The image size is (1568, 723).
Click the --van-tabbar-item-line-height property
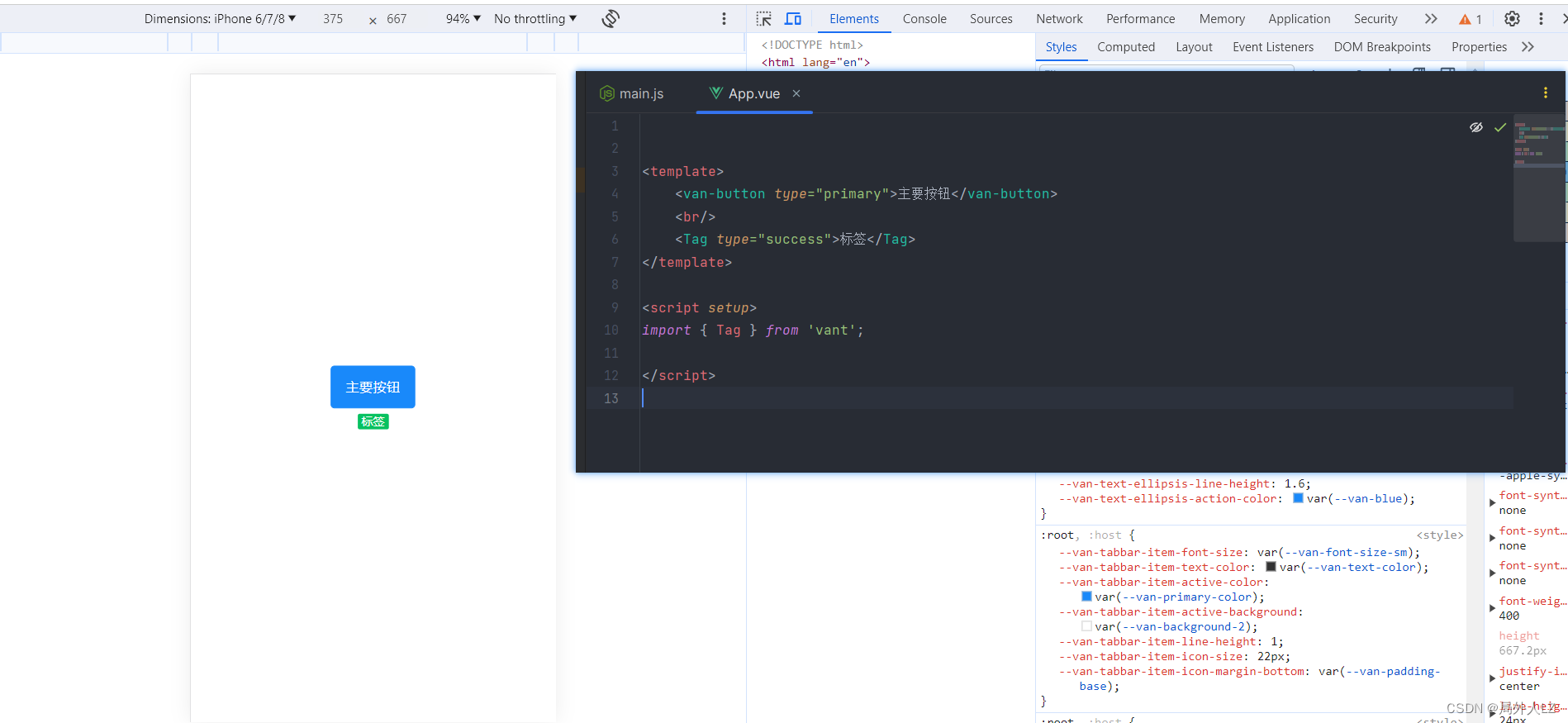click(x=1159, y=641)
